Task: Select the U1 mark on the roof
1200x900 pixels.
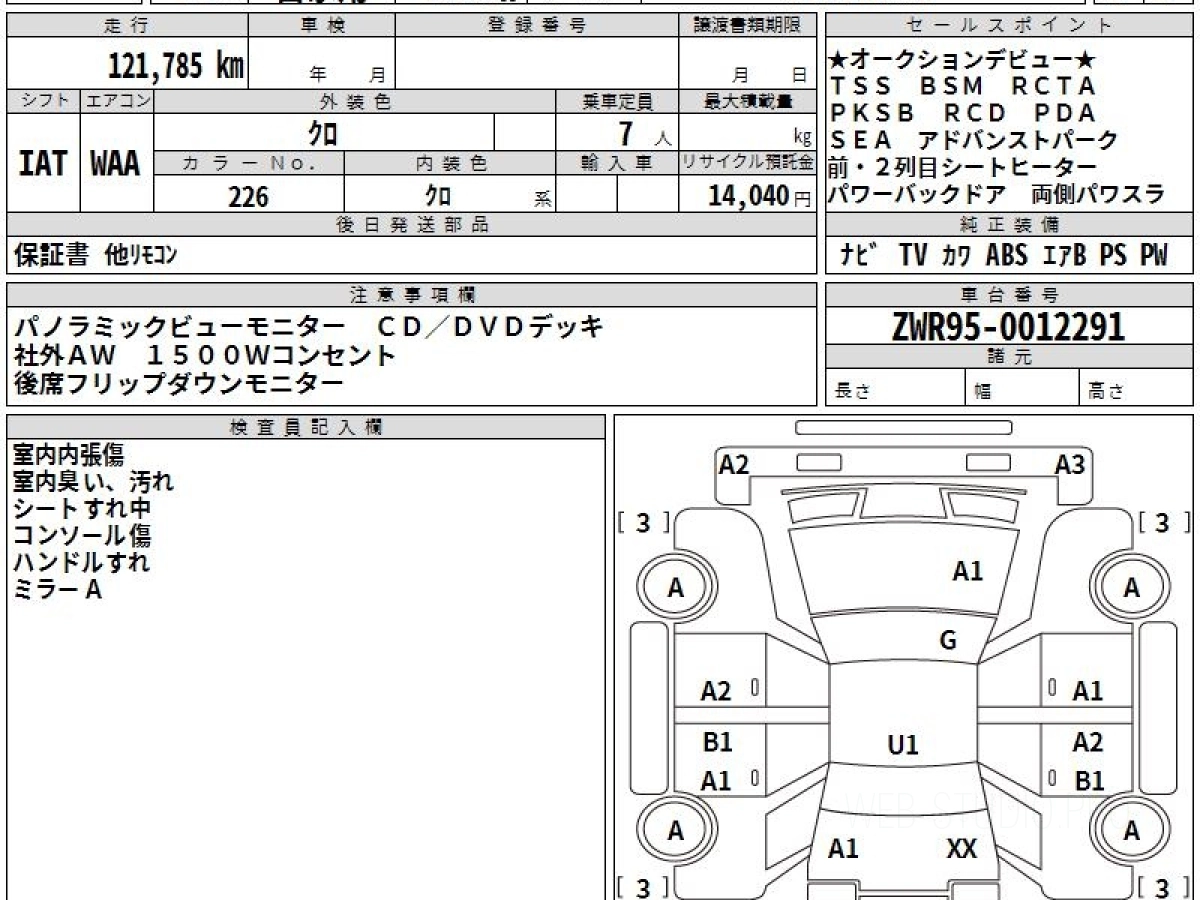Action: [x=903, y=745]
